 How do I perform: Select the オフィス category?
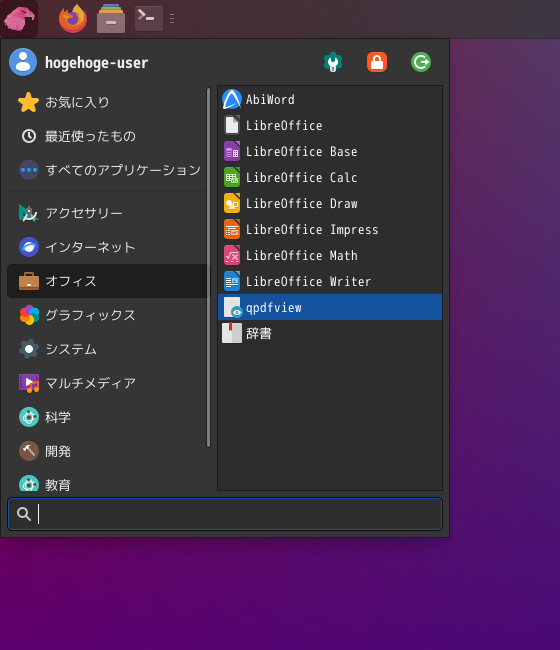pos(107,281)
